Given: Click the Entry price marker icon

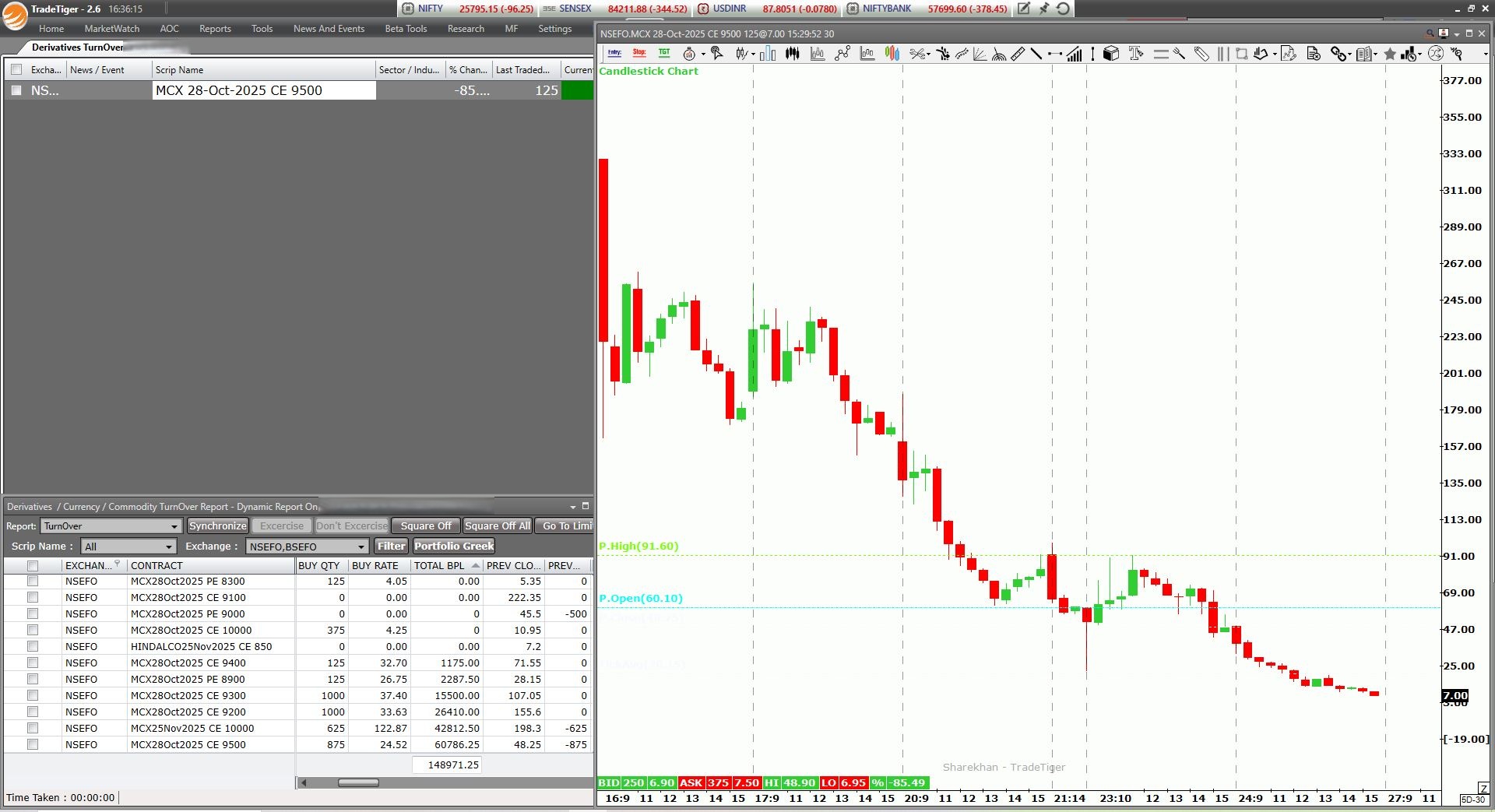Looking at the screenshot, I should point(614,53).
